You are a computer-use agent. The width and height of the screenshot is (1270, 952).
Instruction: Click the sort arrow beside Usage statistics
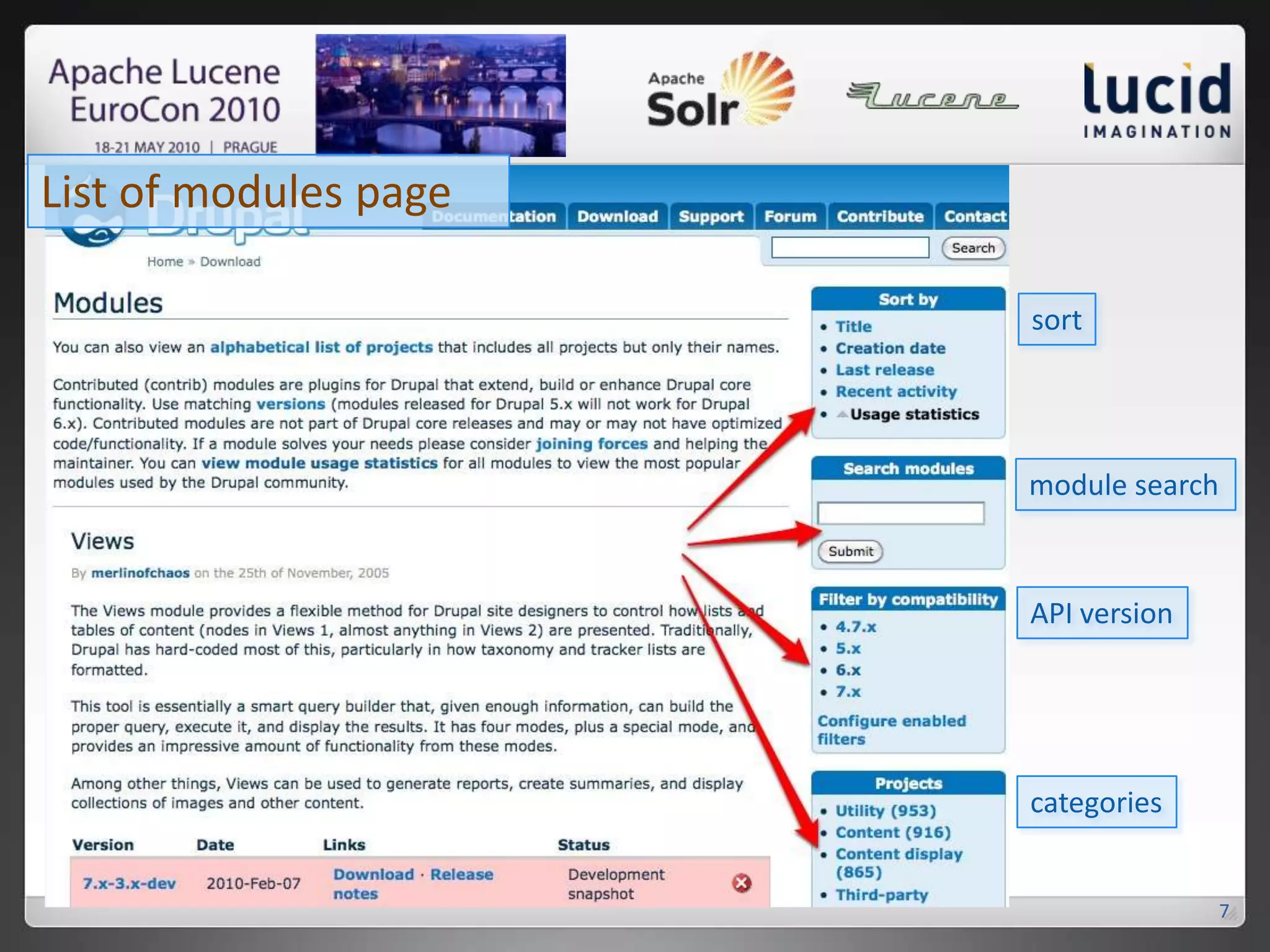point(842,414)
